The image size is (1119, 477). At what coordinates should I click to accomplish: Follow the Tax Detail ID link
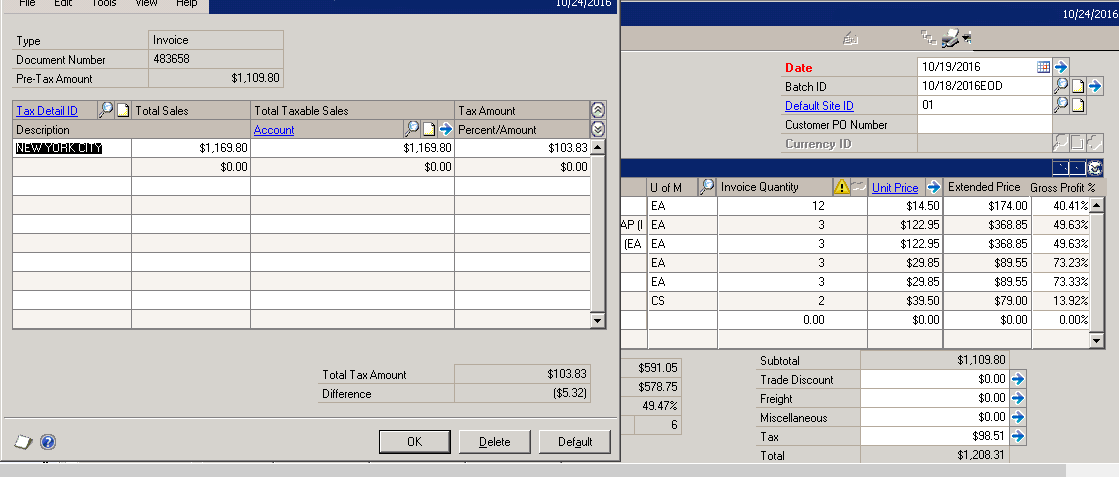[x=47, y=111]
